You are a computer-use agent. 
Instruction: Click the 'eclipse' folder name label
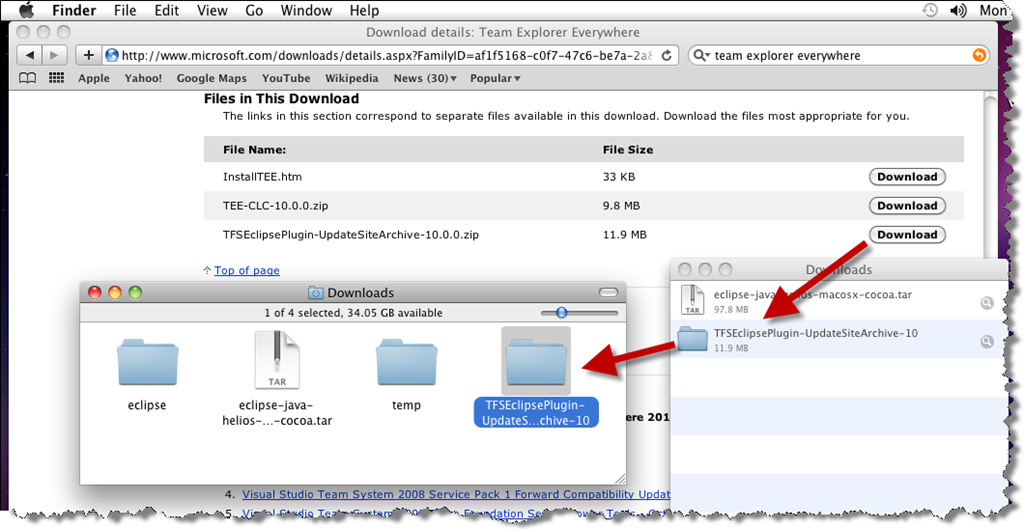click(147, 405)
